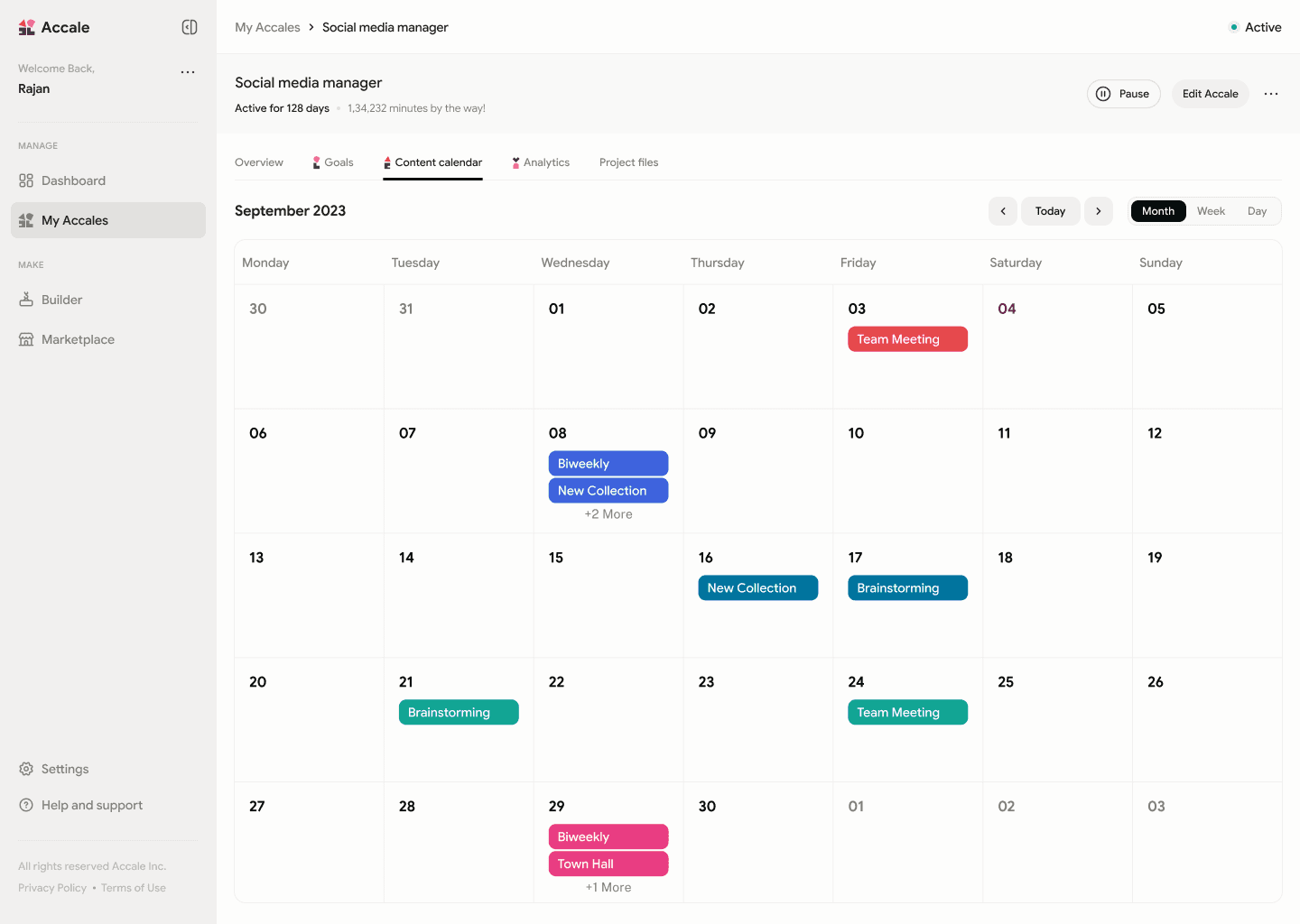The image size is (1300, 924).
Task: Open the Overview tab
Action: pos(259,162)
